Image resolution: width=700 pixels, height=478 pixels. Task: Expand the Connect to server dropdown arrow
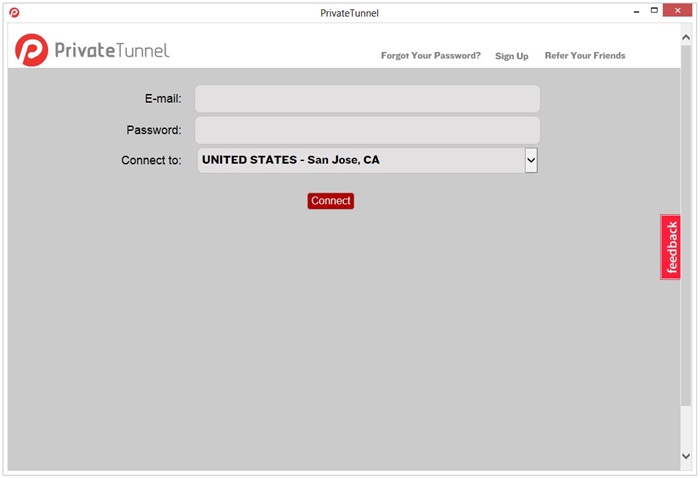[x=531, y=160]
